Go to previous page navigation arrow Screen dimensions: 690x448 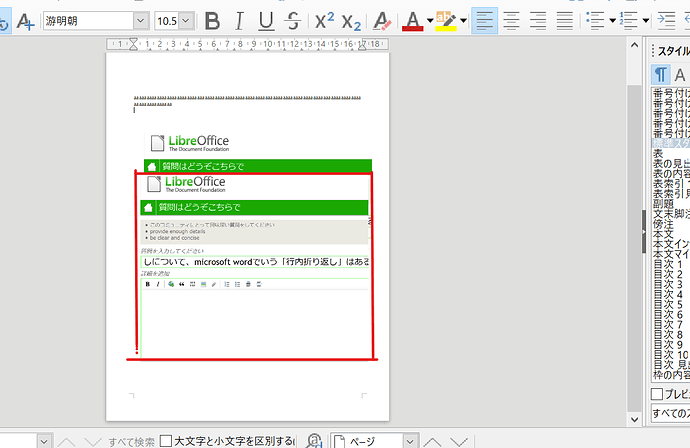433,441
